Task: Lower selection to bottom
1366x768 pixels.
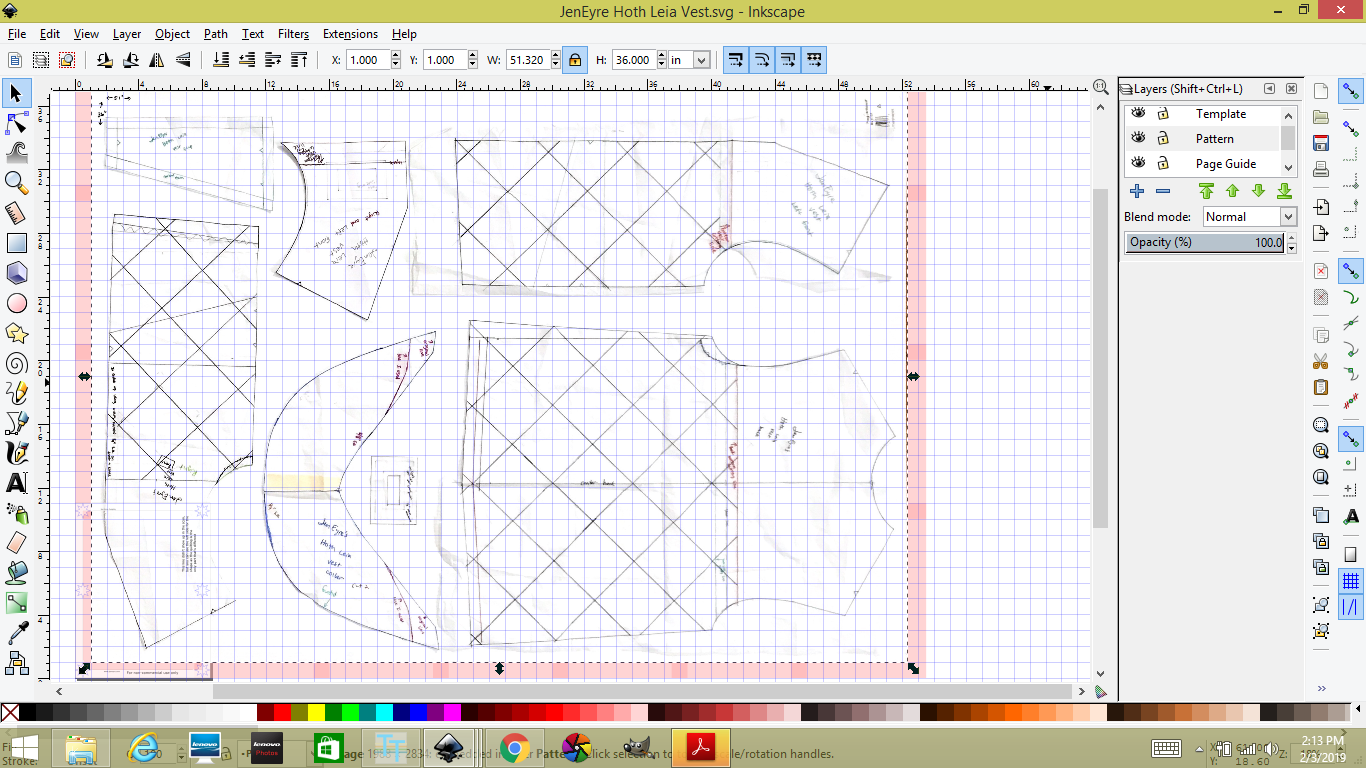Action: tap(221, 60)
